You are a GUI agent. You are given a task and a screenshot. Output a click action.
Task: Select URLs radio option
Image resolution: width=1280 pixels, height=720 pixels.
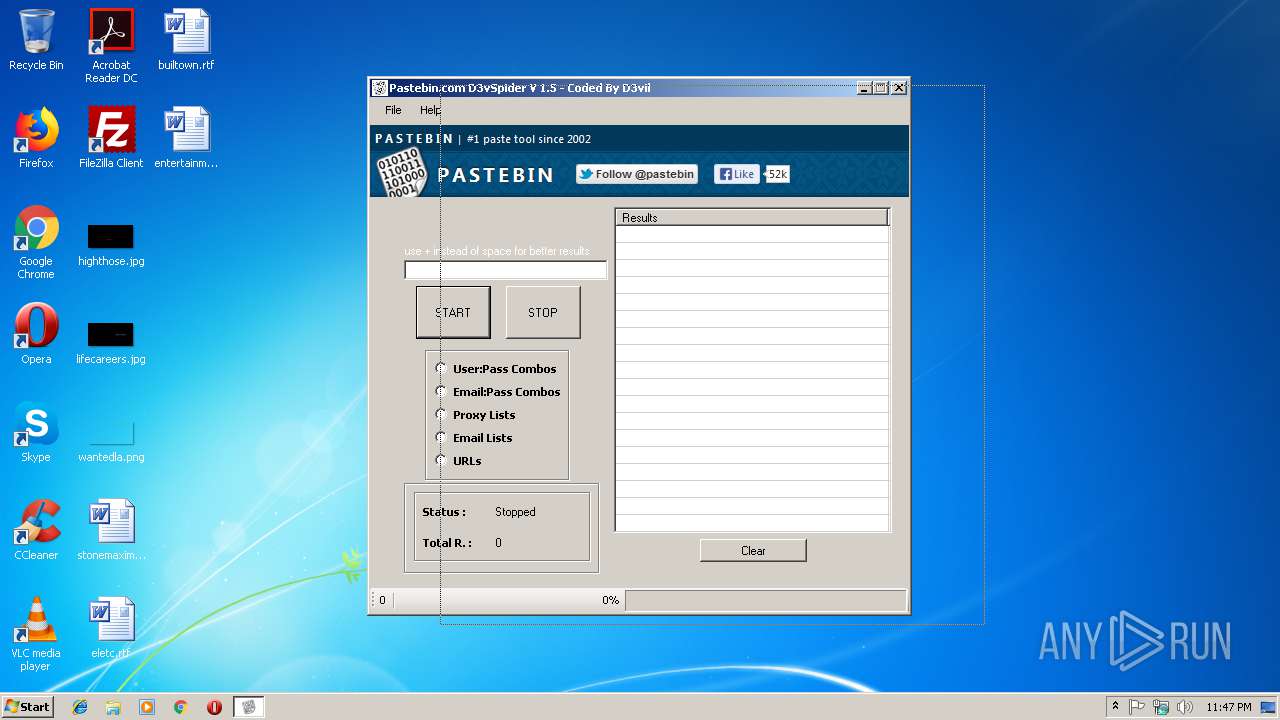coord(459,461)
